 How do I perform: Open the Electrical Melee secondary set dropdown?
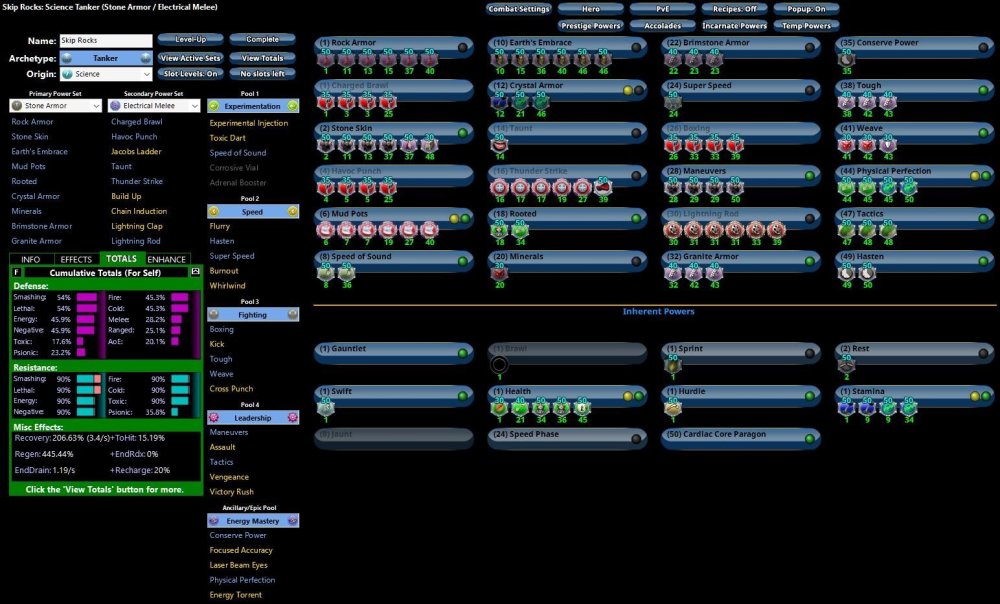tap(155, 106)
